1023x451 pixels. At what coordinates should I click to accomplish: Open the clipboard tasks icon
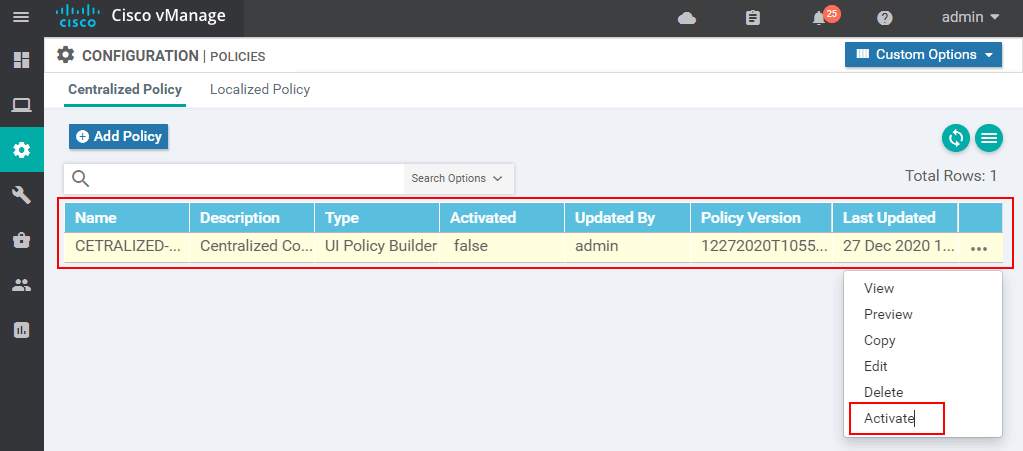(753, 18)
